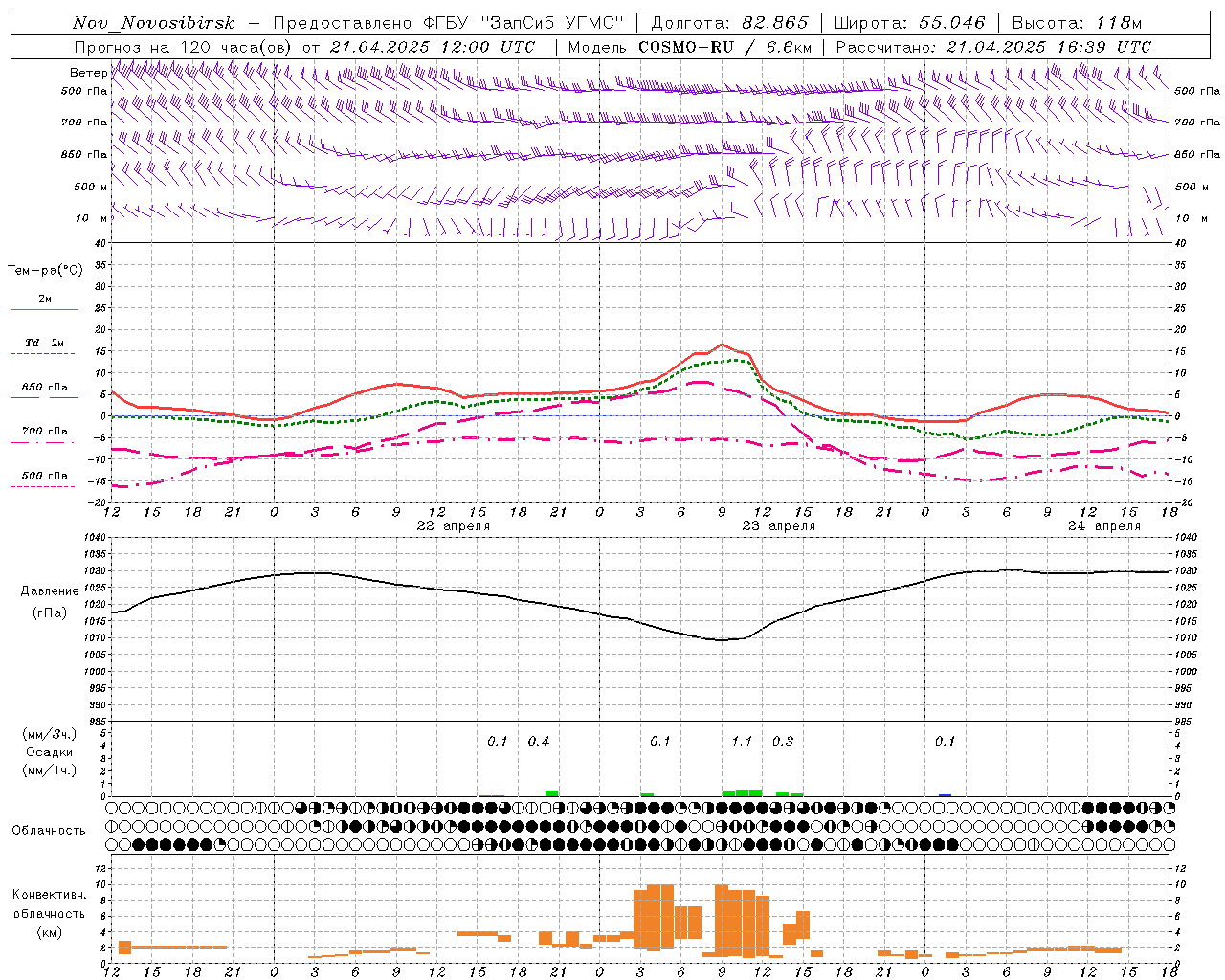Click the "22 апреля" date label

(x=454, y=526)
